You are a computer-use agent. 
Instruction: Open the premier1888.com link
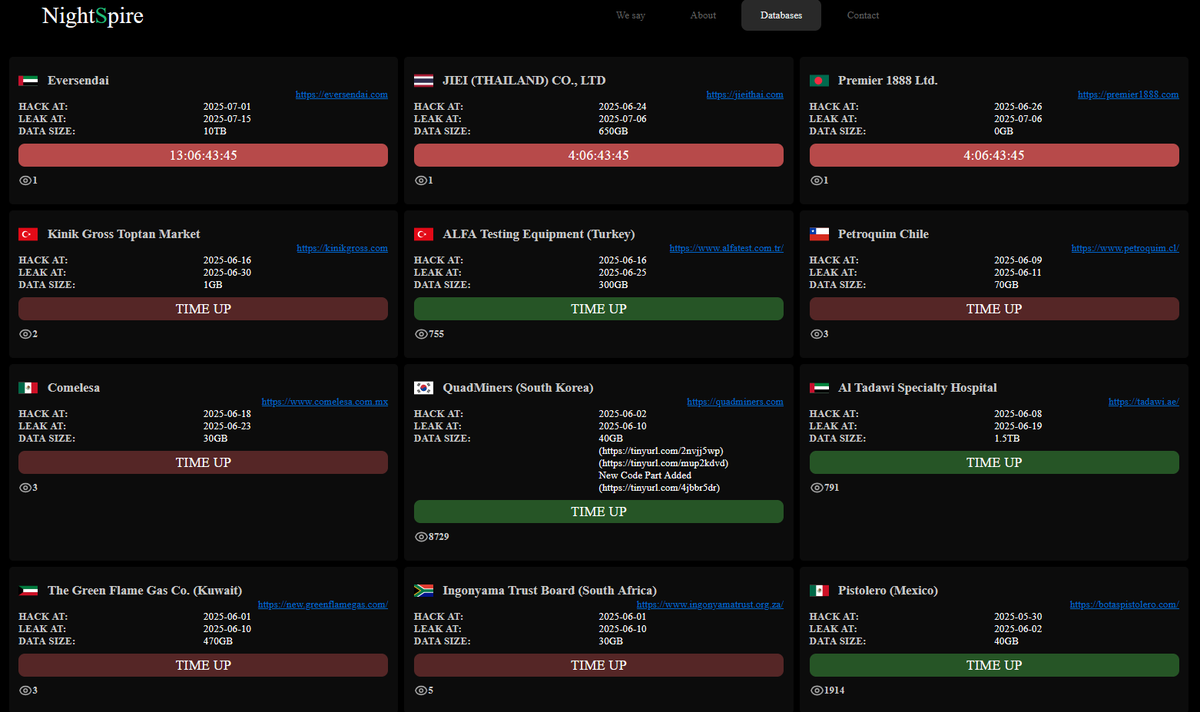coord(1128,95)
